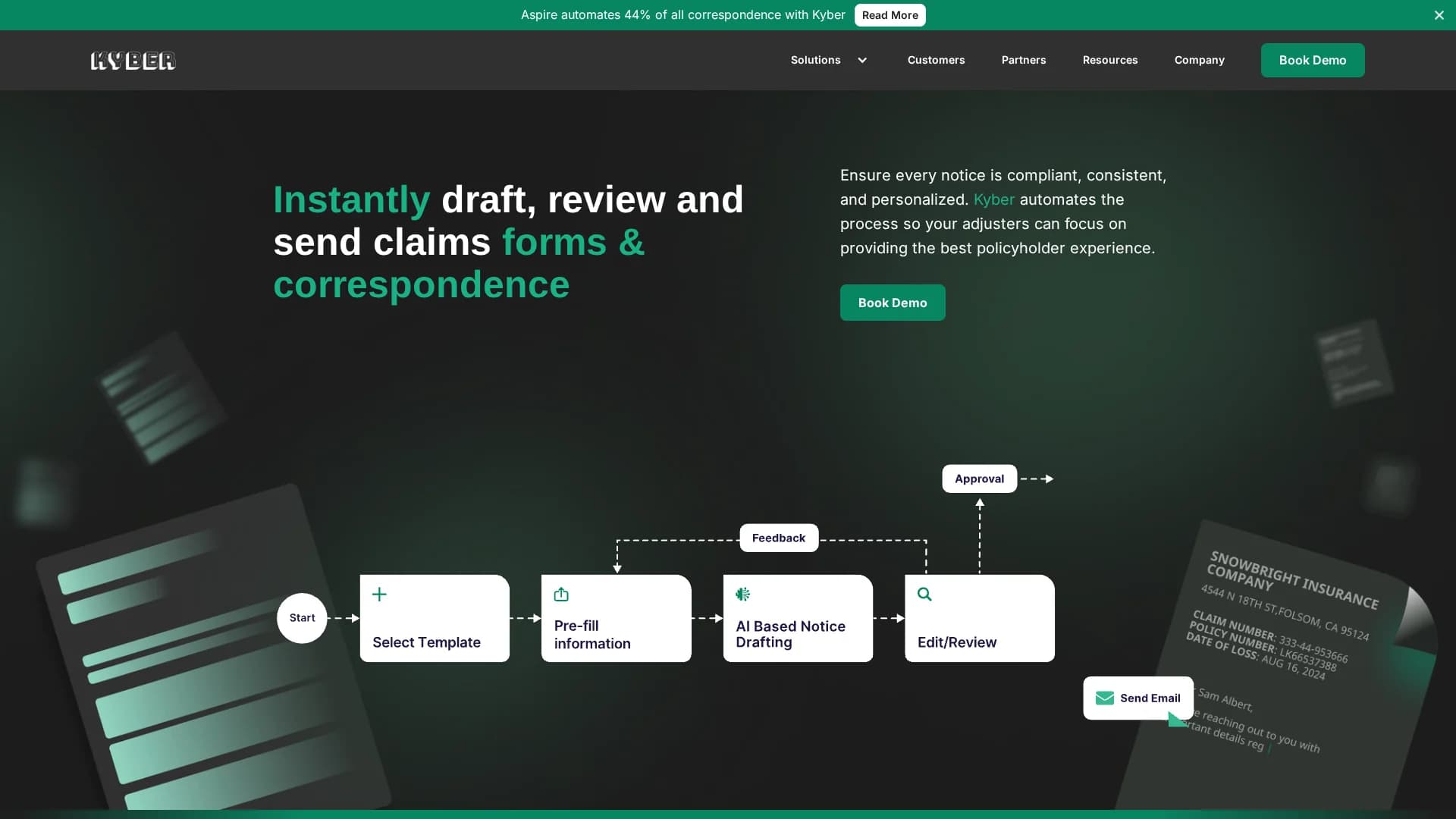Select the Pre-fill information card

coord(616,618)
